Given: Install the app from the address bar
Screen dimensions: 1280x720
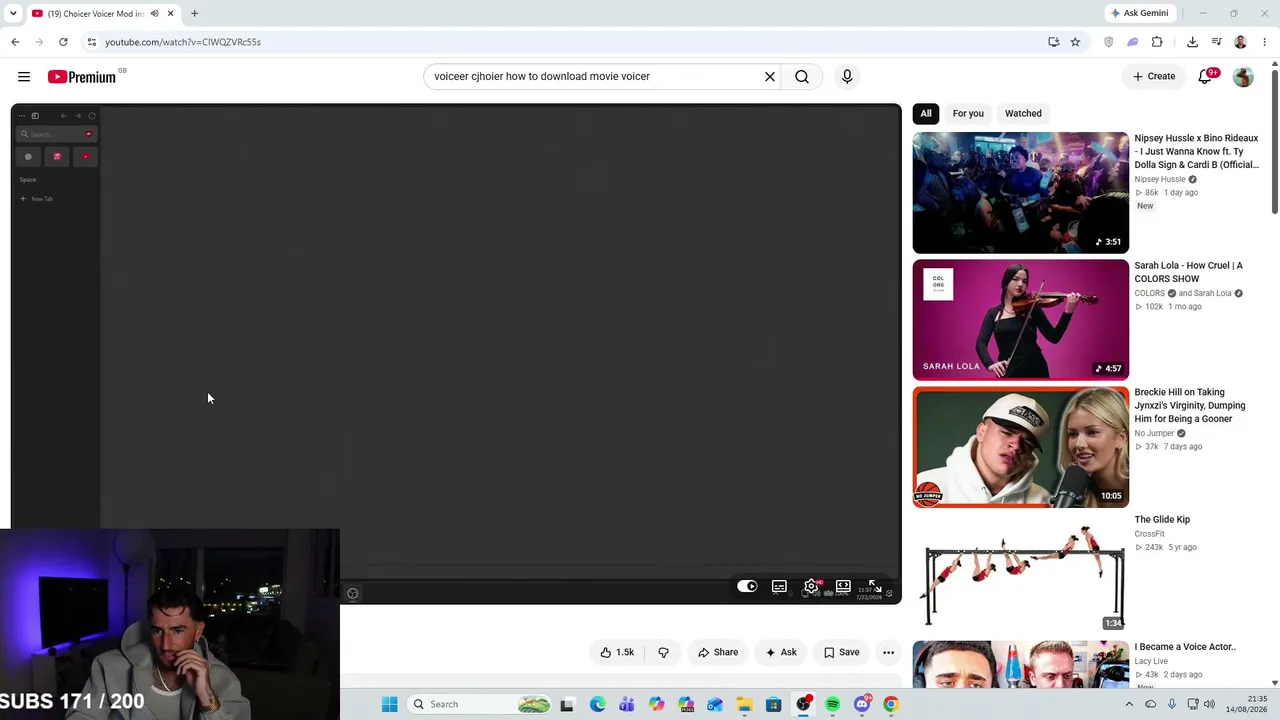Looking at the screenshot, I should pyautogui.click(x=1054, y=42).
